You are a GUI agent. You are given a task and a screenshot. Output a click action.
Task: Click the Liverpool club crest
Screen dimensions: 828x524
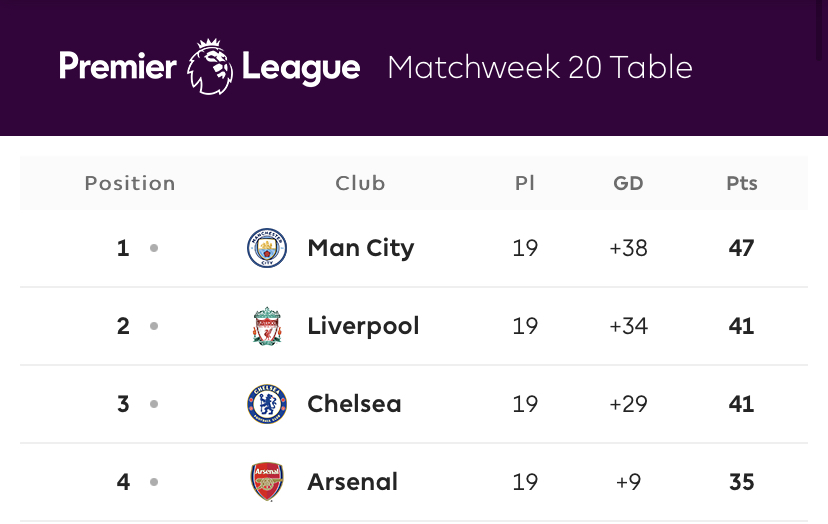pos(267,326)
